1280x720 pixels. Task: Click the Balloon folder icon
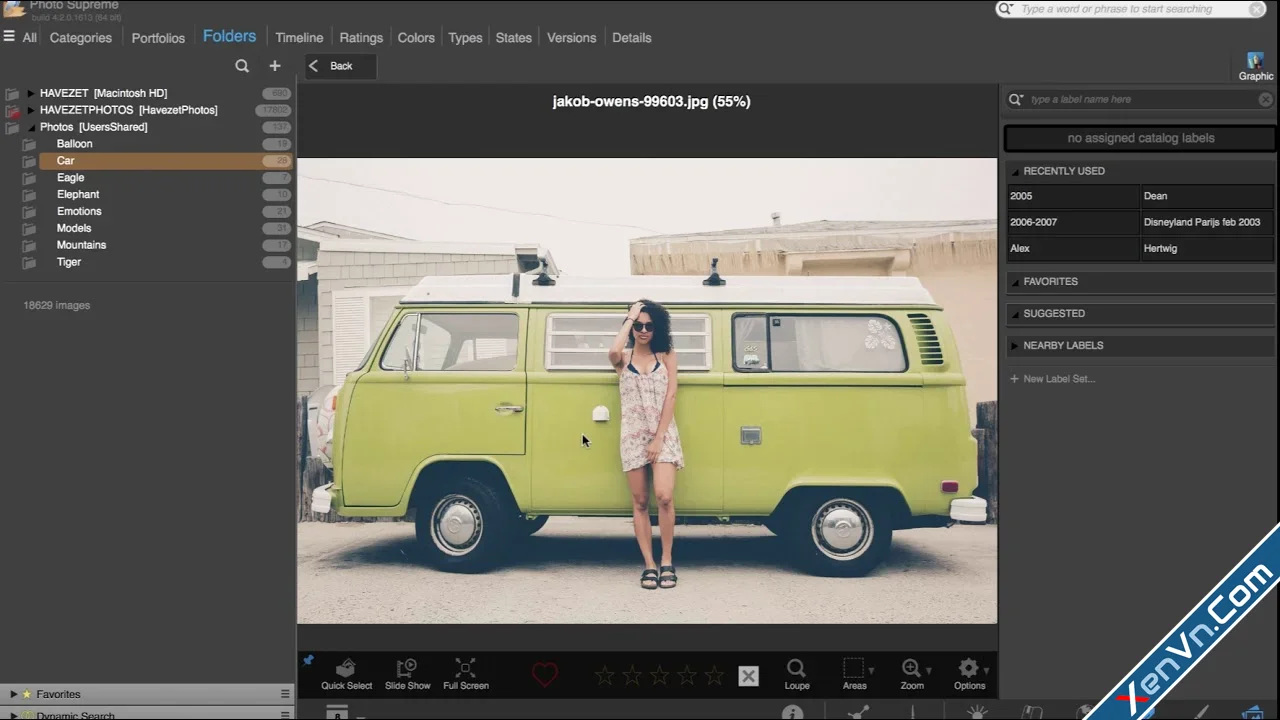click(x=30, y=144)
